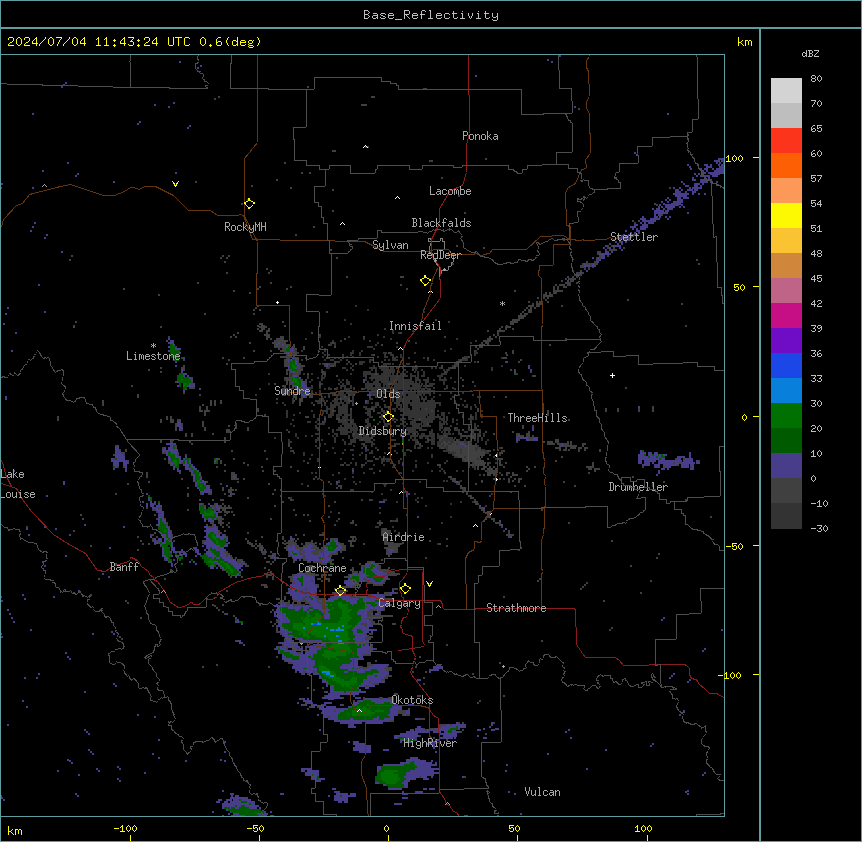This screenshot has width=862, height=842.
Task: Select the orange 57-60 dBZ legend swatch
Action: (x=786, y=165)
